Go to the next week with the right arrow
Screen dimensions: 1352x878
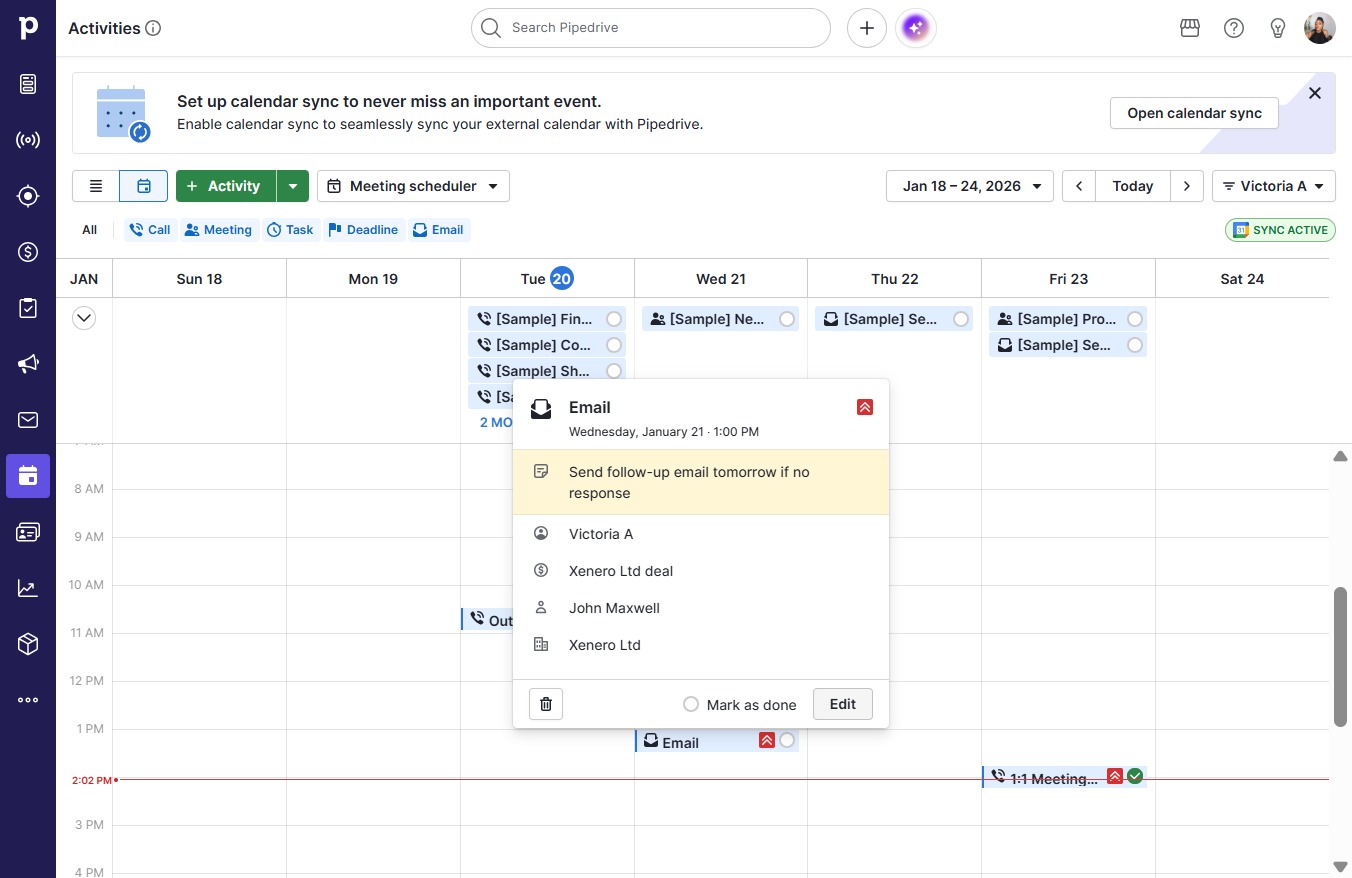(1187, 186)
